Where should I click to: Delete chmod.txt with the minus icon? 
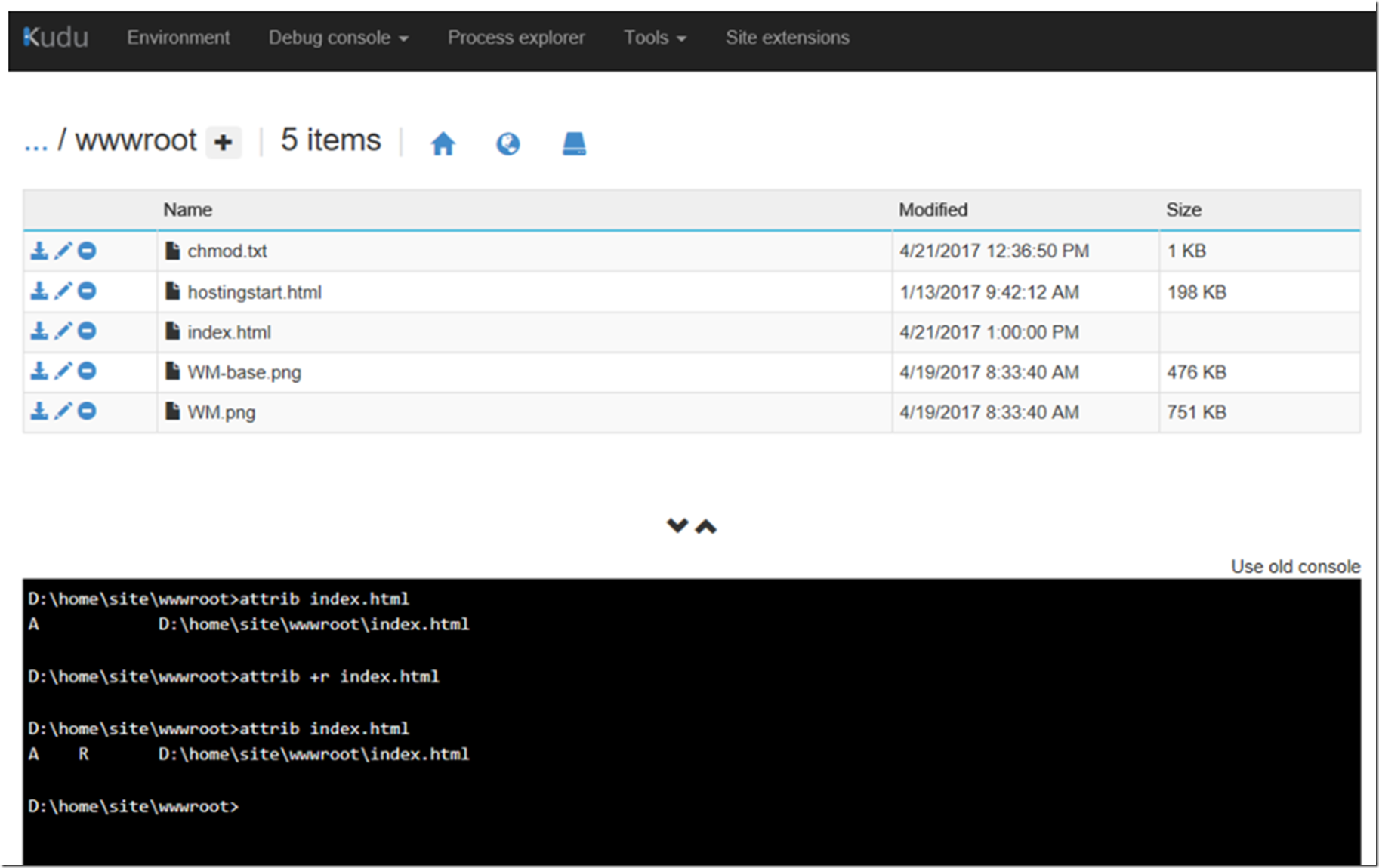click(88, 251)
